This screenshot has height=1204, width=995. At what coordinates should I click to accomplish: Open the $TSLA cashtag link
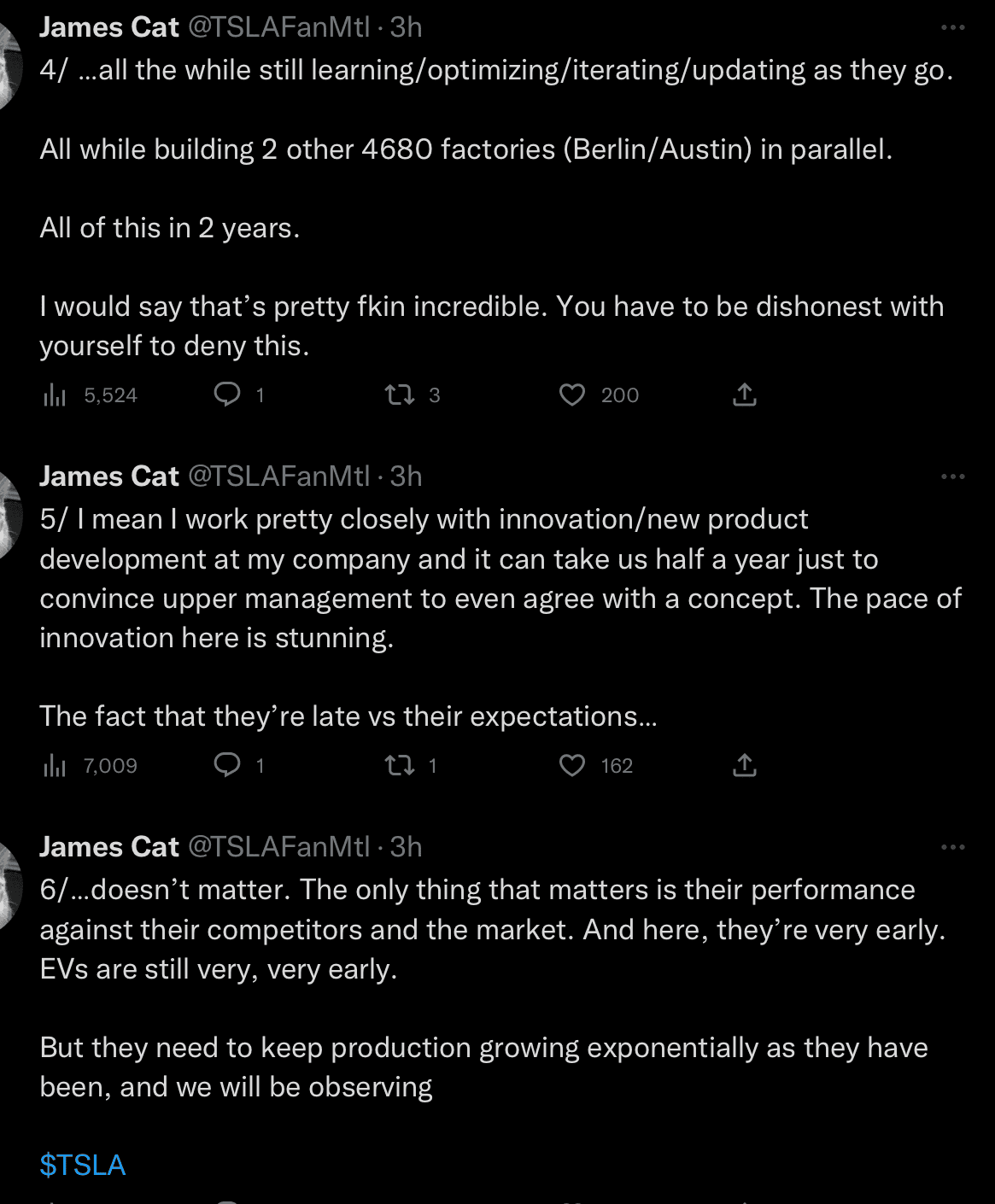(x=83, y=1165)
